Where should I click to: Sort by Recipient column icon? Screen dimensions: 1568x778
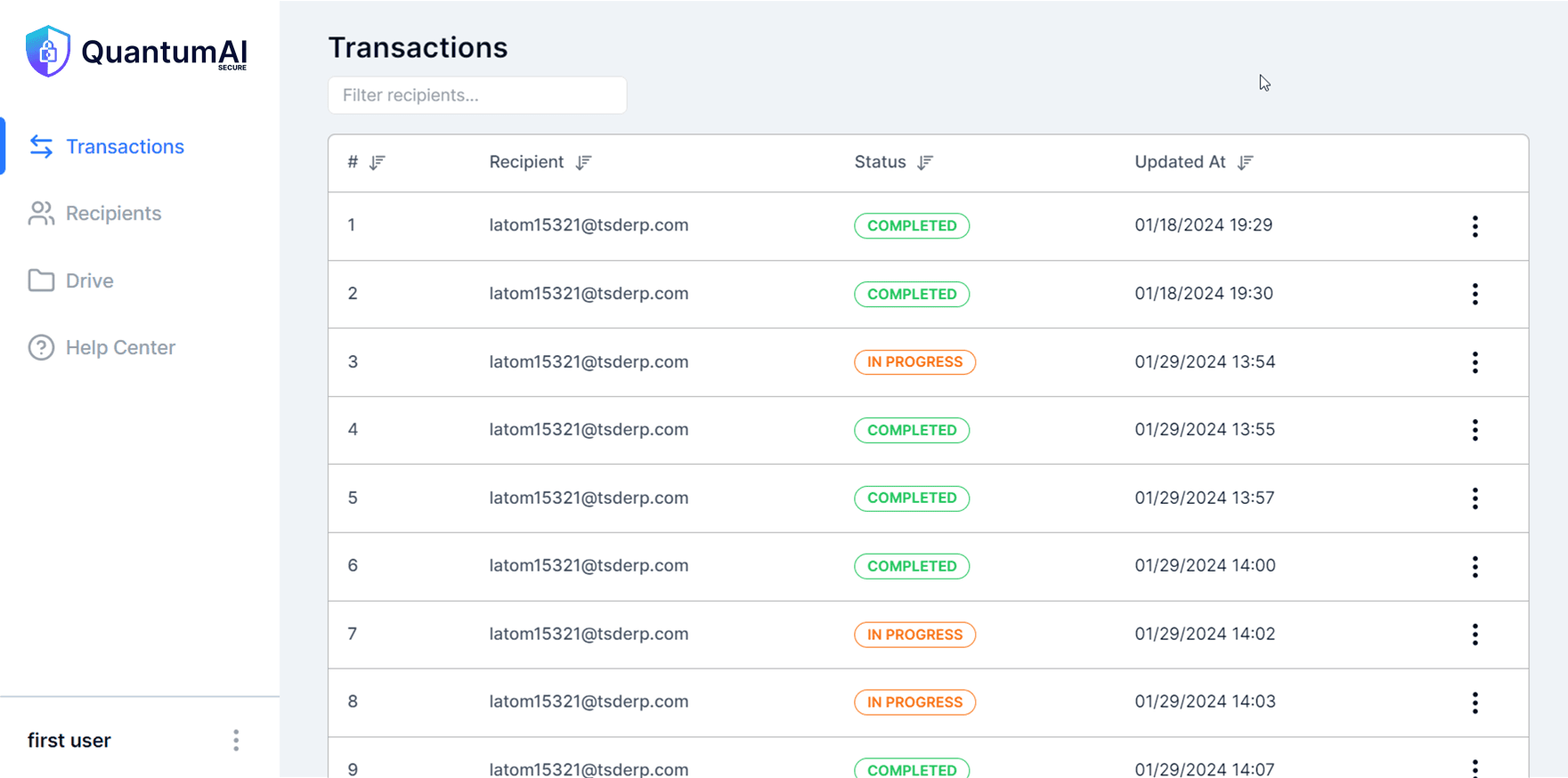(x=583, y=162)
